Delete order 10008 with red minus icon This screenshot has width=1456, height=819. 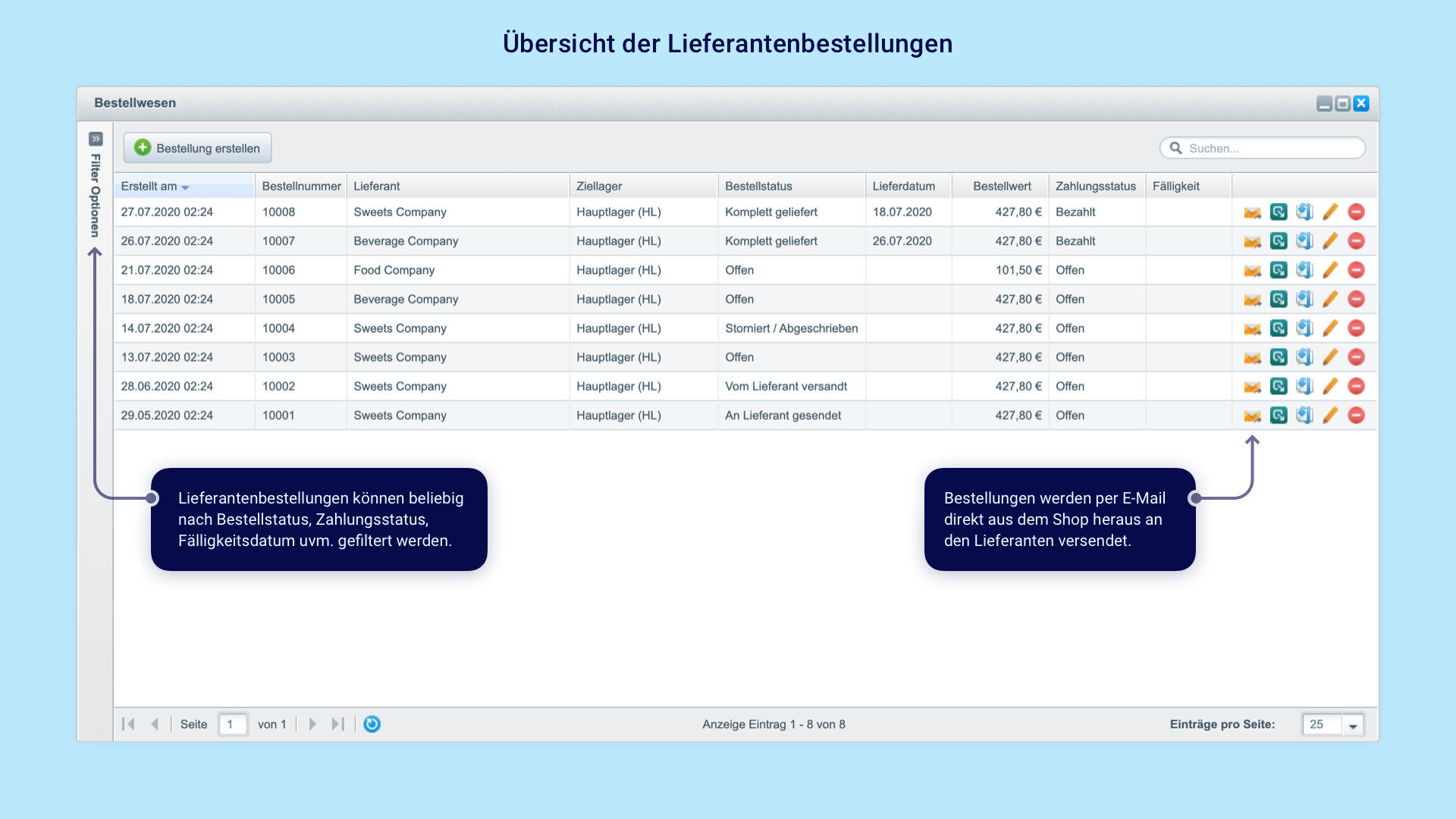pos(1357,212)
